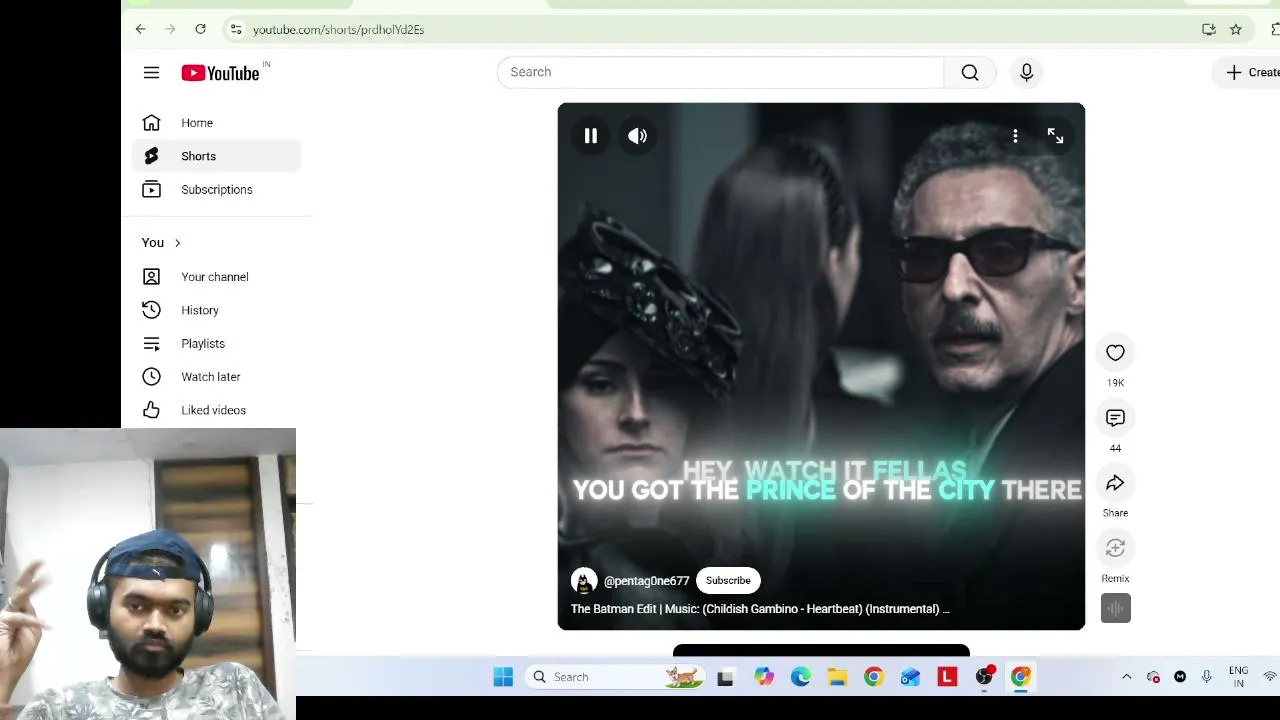Image resolution: width=1280 pixels, height=720 pixels.
Task: Reload the page with the refresh icon
Action: pos(200,29)
